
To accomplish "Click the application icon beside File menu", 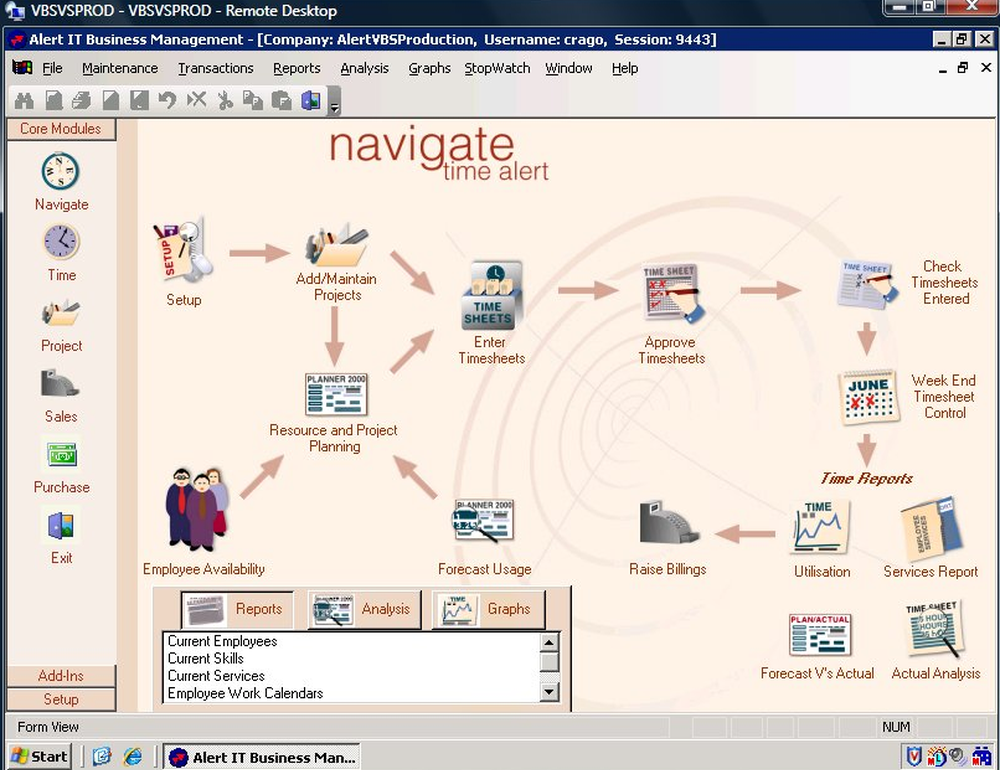I will (22, 68).
